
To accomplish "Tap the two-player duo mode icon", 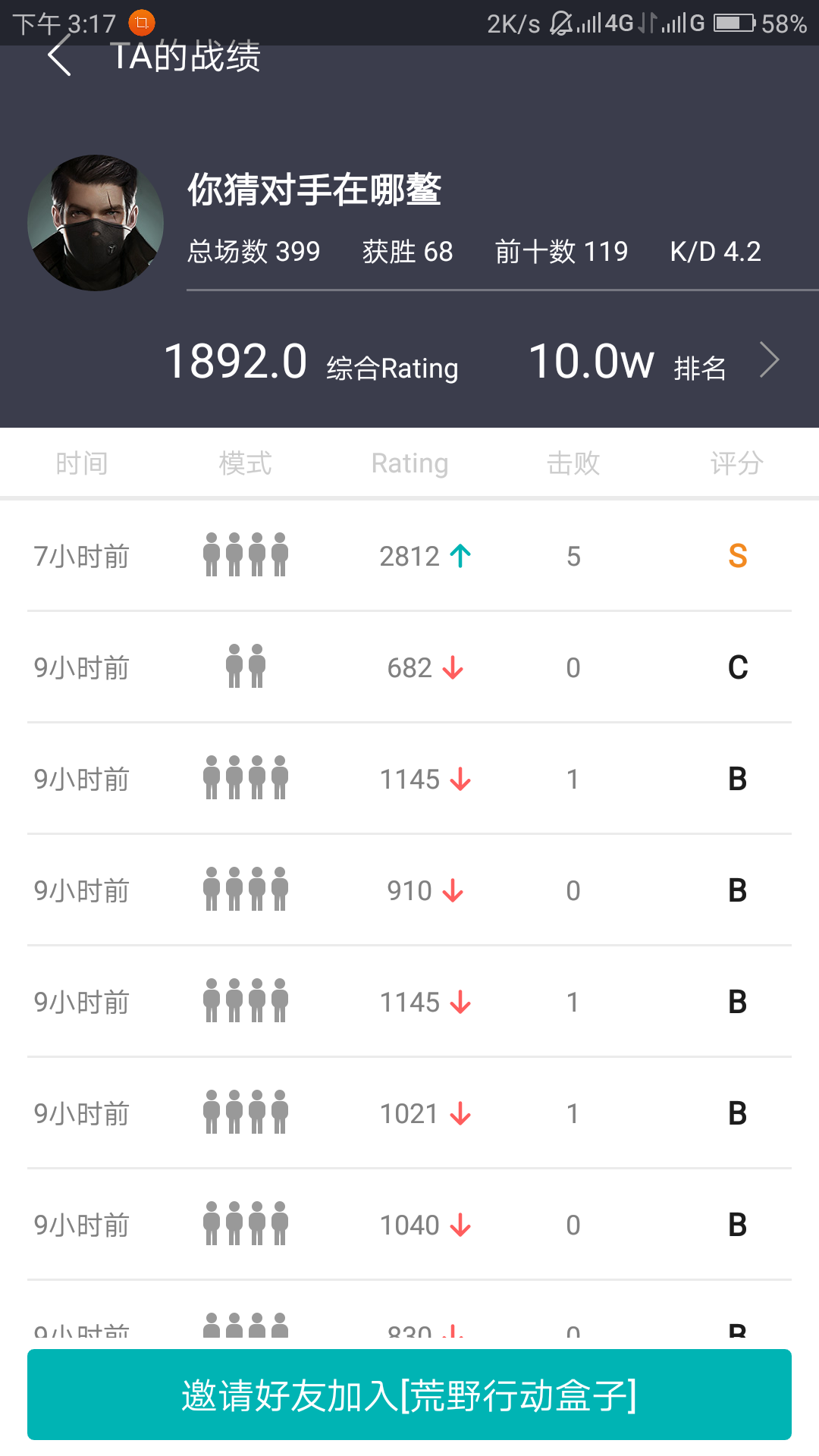I will (x=246, y=666).
